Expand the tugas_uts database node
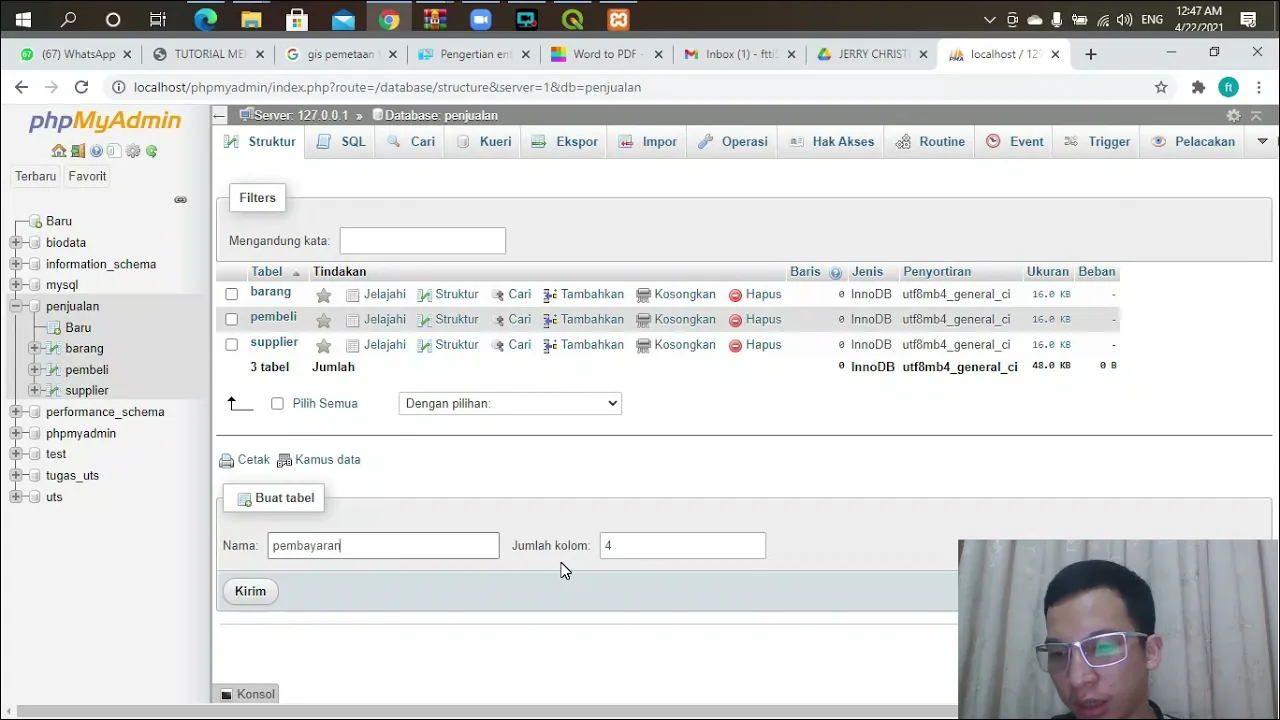Viewport: 1280px width, 720px height. (15, 475)
